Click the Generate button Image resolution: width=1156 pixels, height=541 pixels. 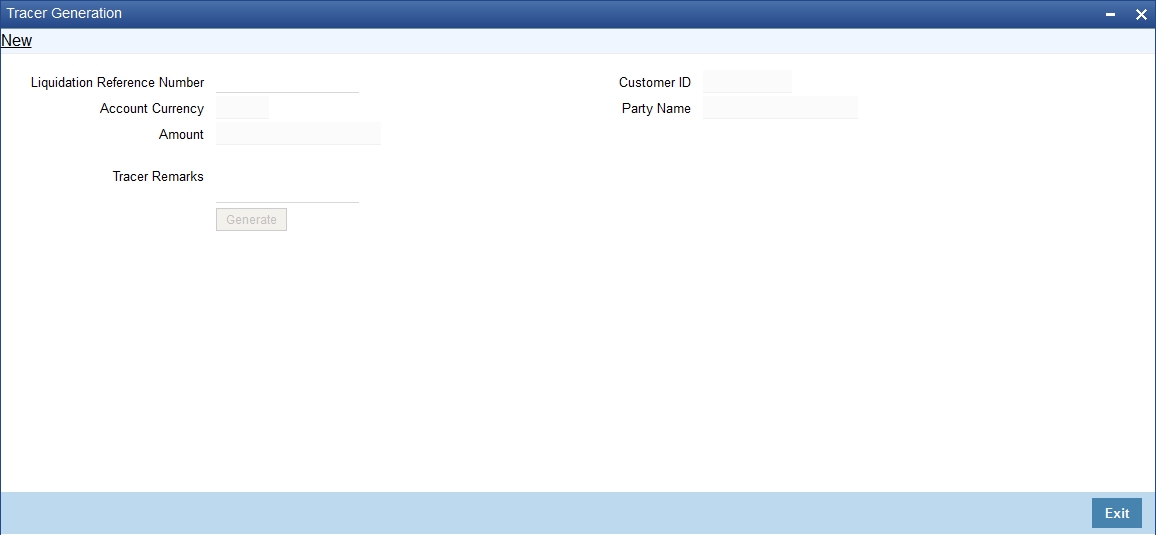click(251, 220)
